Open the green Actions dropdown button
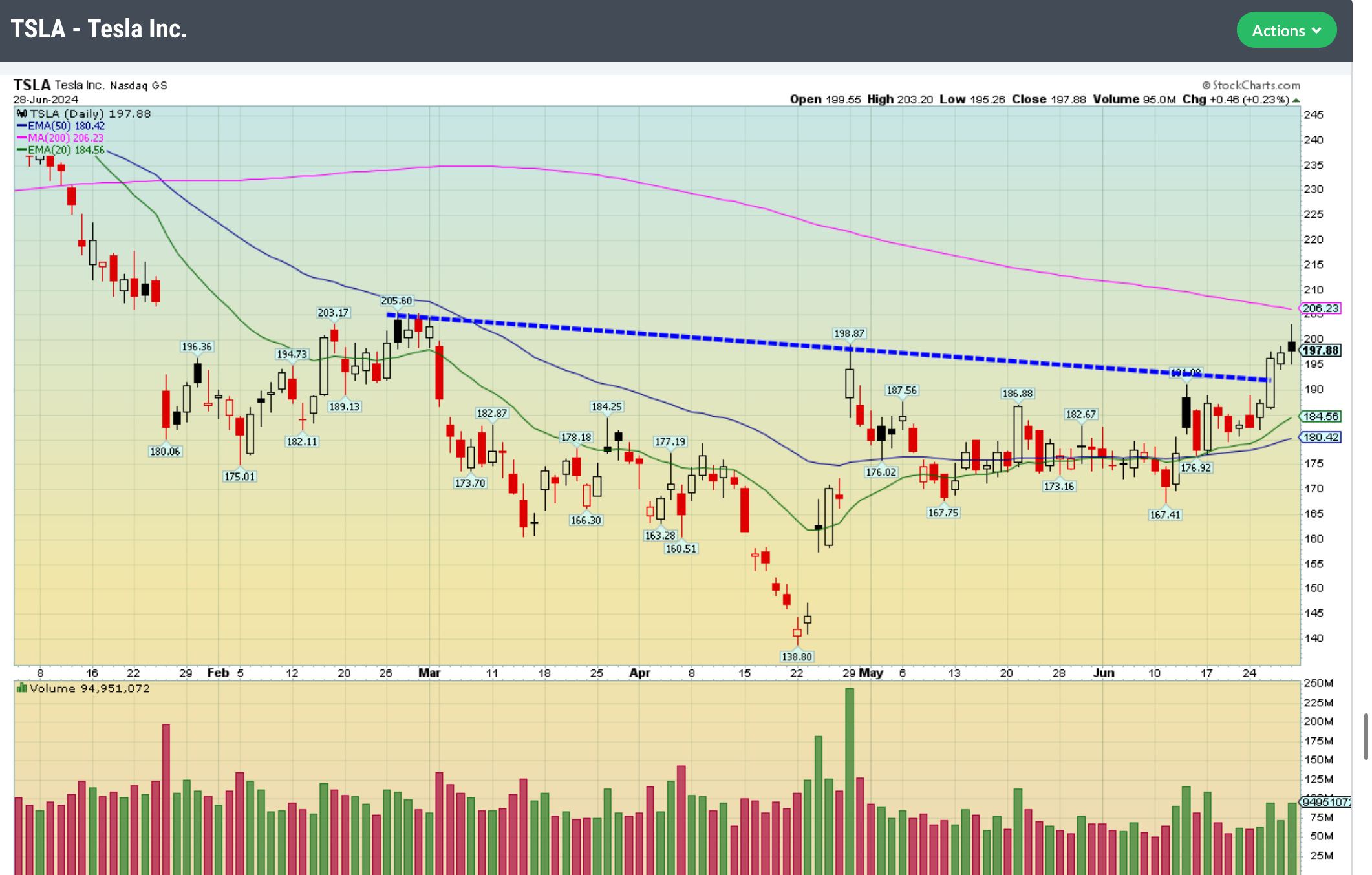The height and width of the screenshot is (875, 1372). coord(1285,30)
